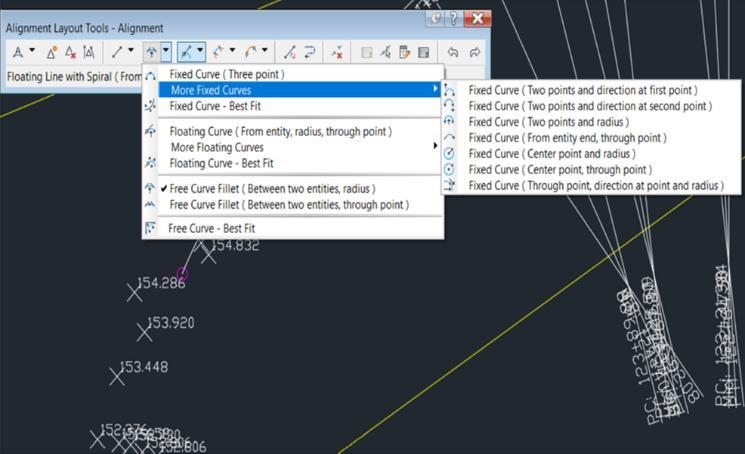The height and width of the screenshot is (454, 745).
Task: Close the Alignment Layout Tools dialog
Action: pyautogui.click(x=478, y=19)
